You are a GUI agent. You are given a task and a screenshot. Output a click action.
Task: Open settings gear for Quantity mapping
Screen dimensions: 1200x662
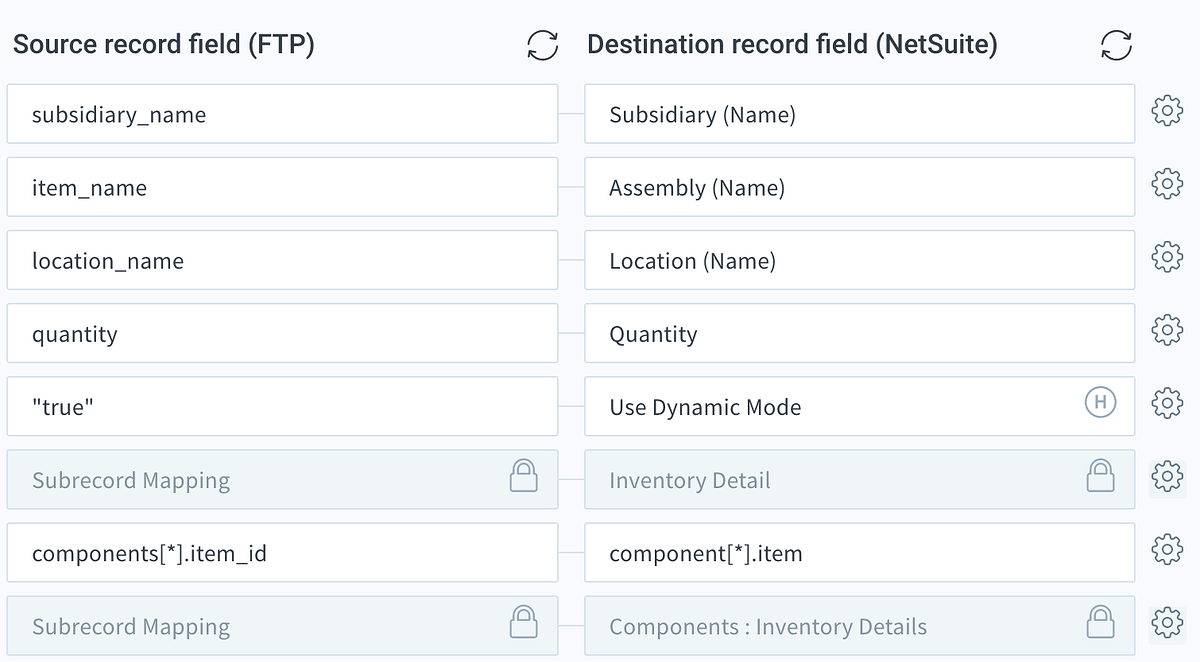click(1167, 331)
